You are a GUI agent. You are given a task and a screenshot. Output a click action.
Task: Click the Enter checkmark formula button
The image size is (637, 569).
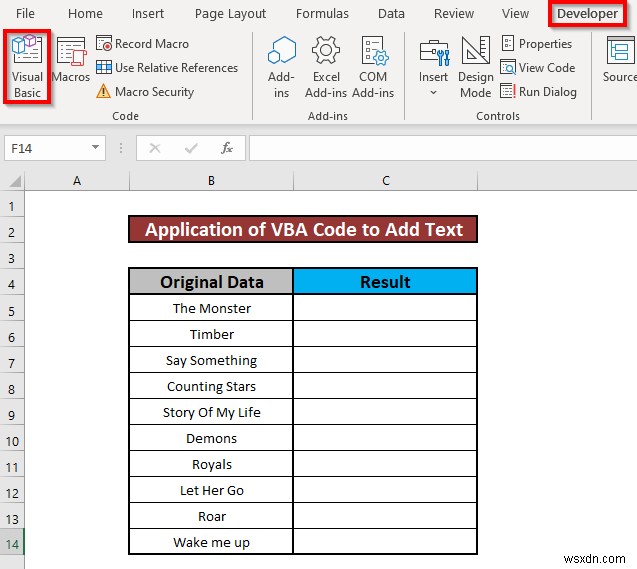click(191, 148)
